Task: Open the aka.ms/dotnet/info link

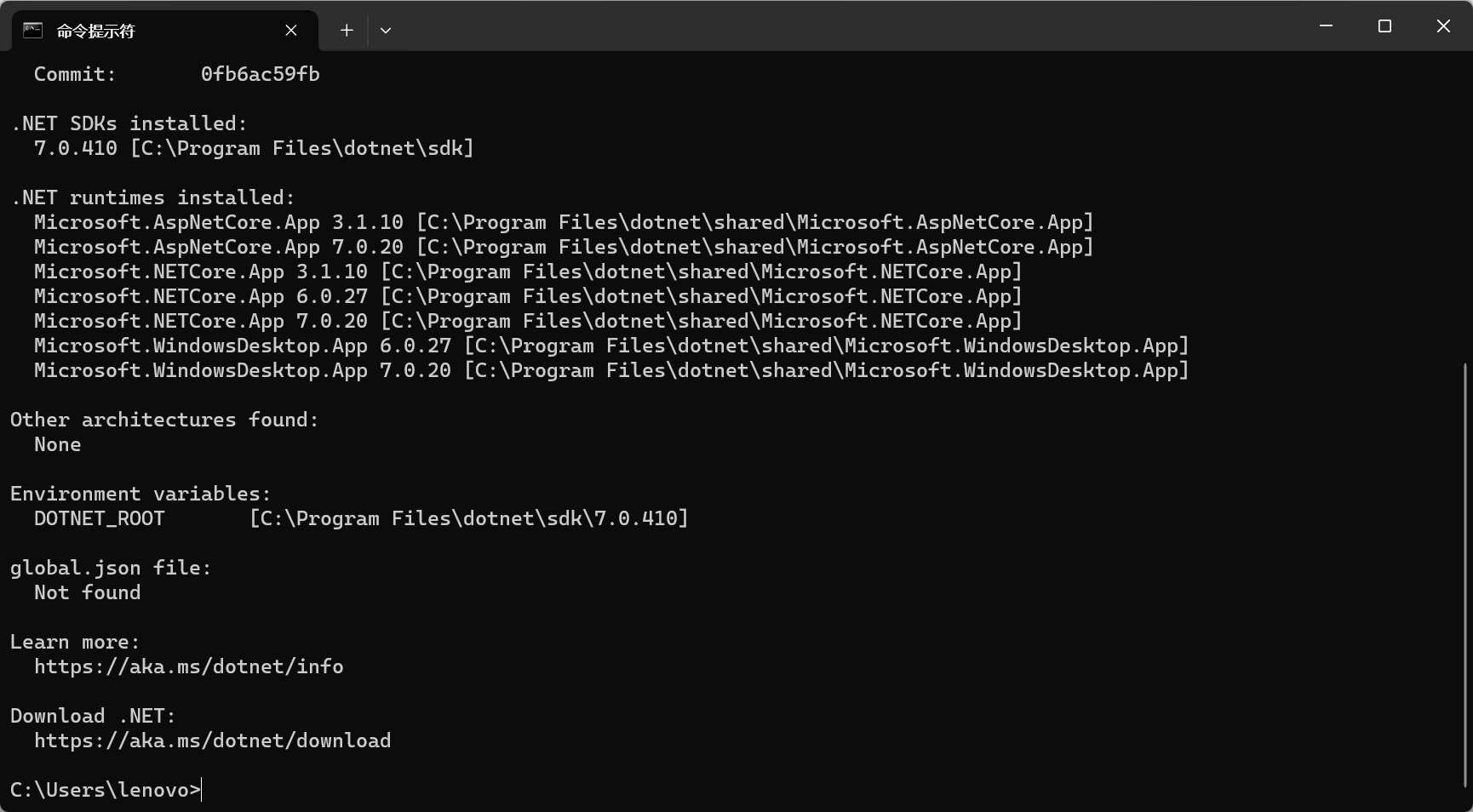Action: [x=189, y=666]
